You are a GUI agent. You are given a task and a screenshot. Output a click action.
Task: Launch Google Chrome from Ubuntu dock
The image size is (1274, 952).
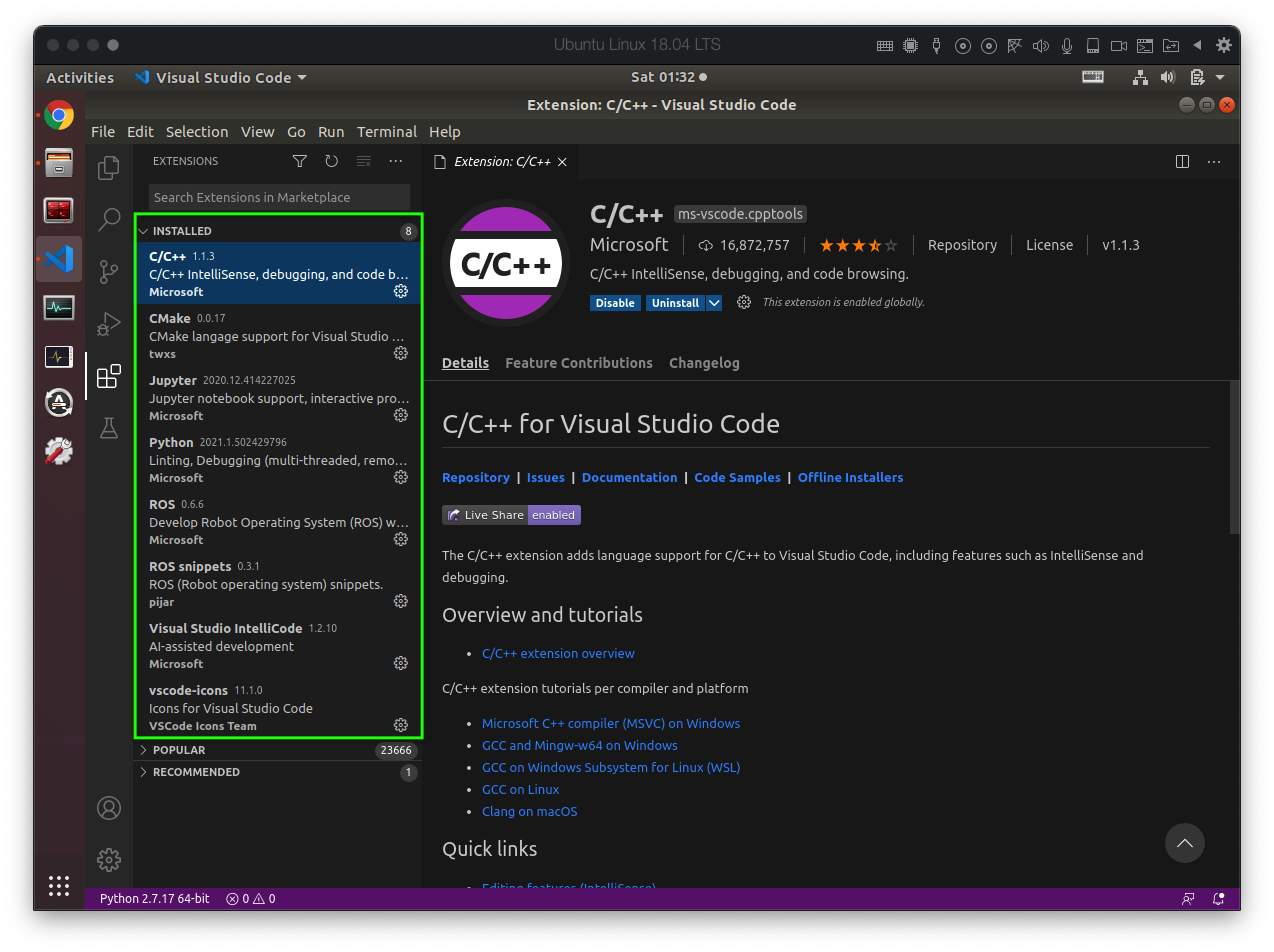pyautogui.click(x=59, y=116)
